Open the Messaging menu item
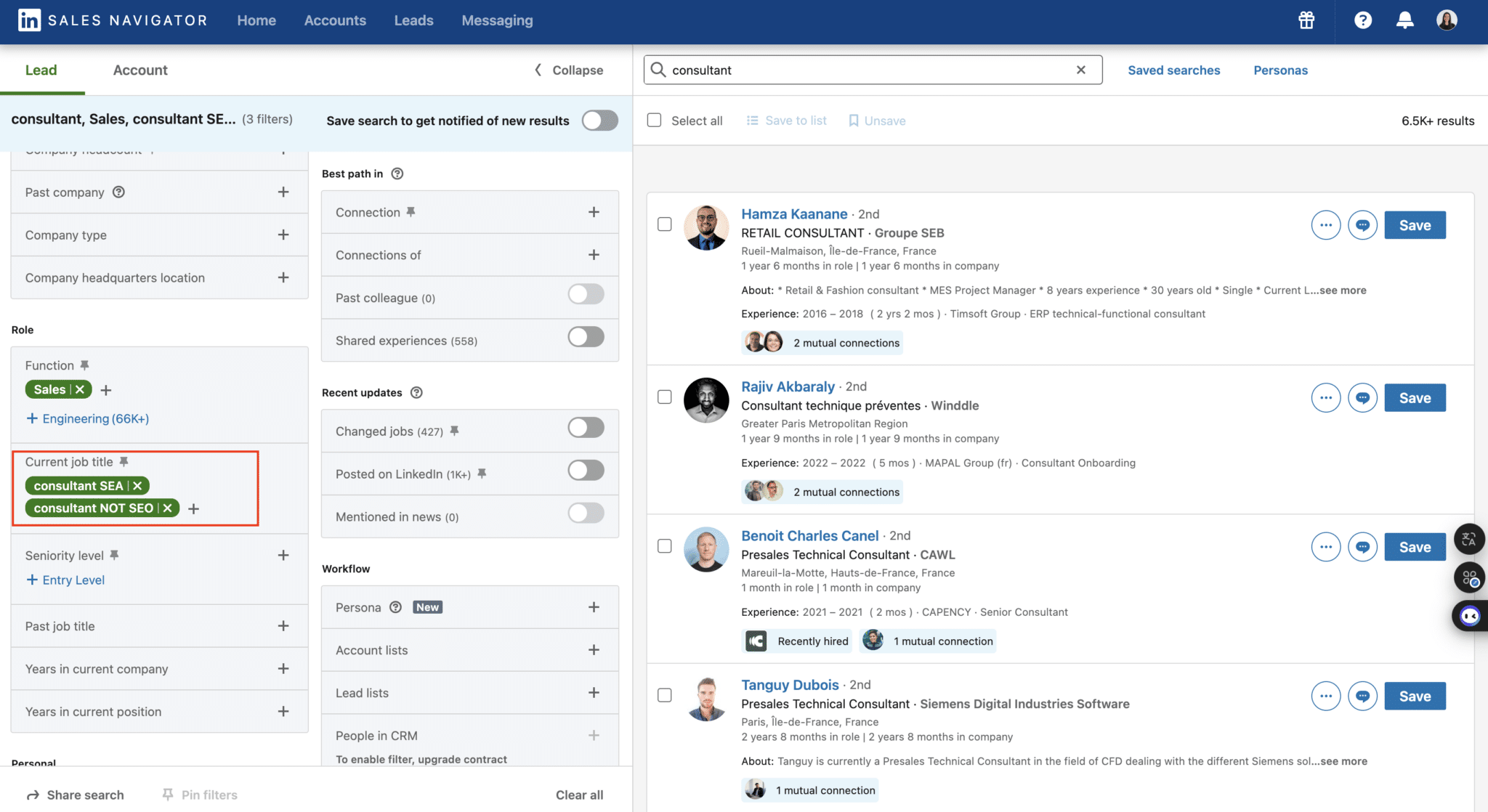Image resolution: width=1488 pixels, height=812 pixels. 497,20
